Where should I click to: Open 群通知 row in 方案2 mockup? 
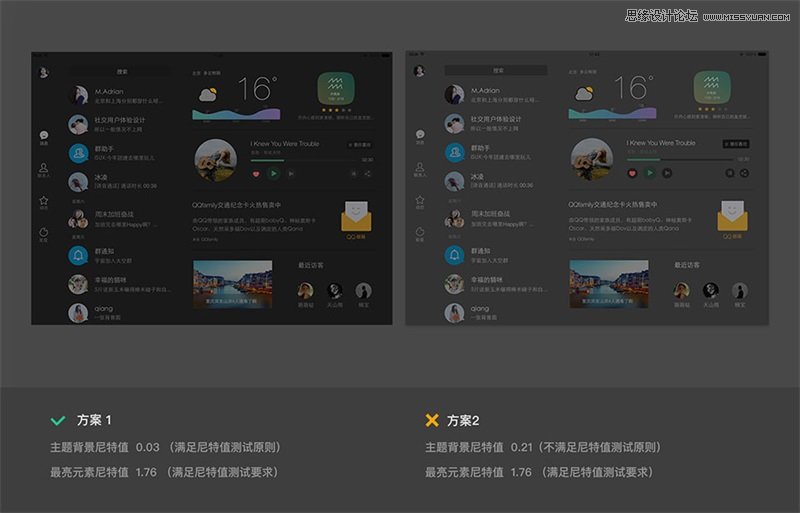click(496, 255)
